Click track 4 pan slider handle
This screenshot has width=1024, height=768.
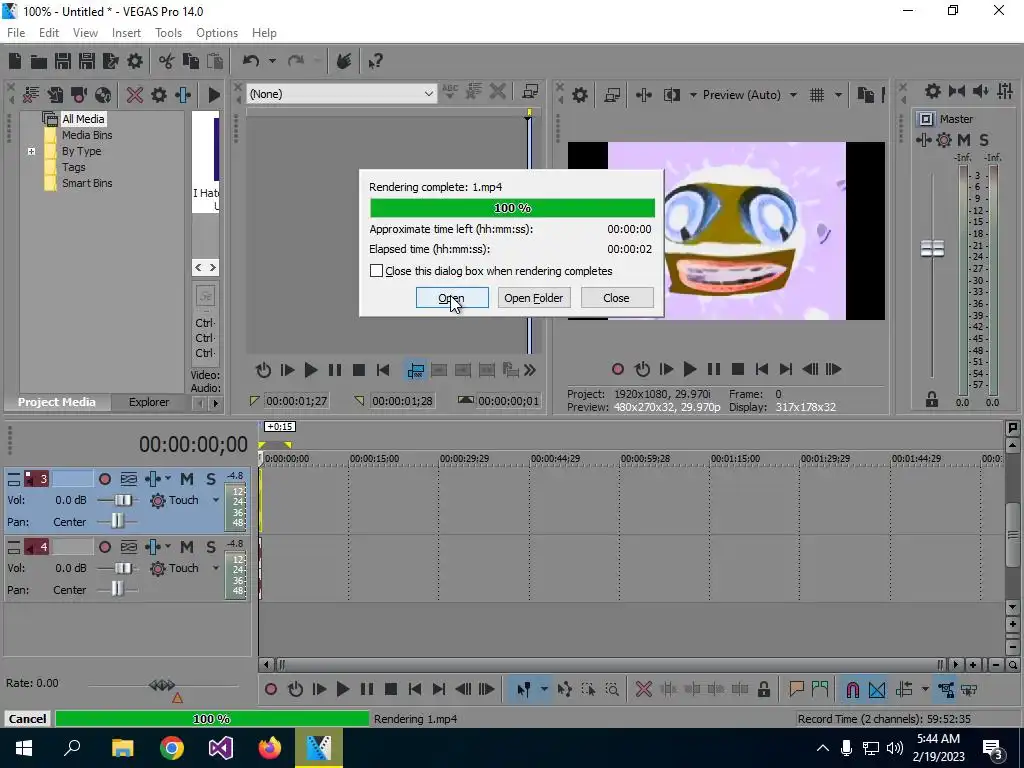pos(116,590)
